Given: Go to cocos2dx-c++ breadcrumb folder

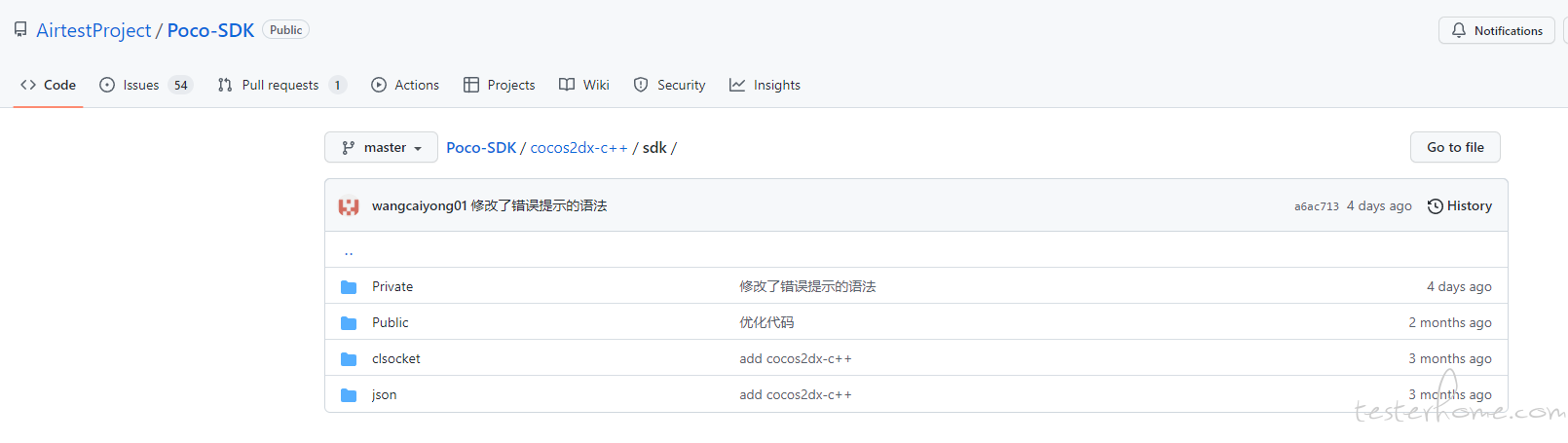Looking at the screenshot, I should 579,148.
